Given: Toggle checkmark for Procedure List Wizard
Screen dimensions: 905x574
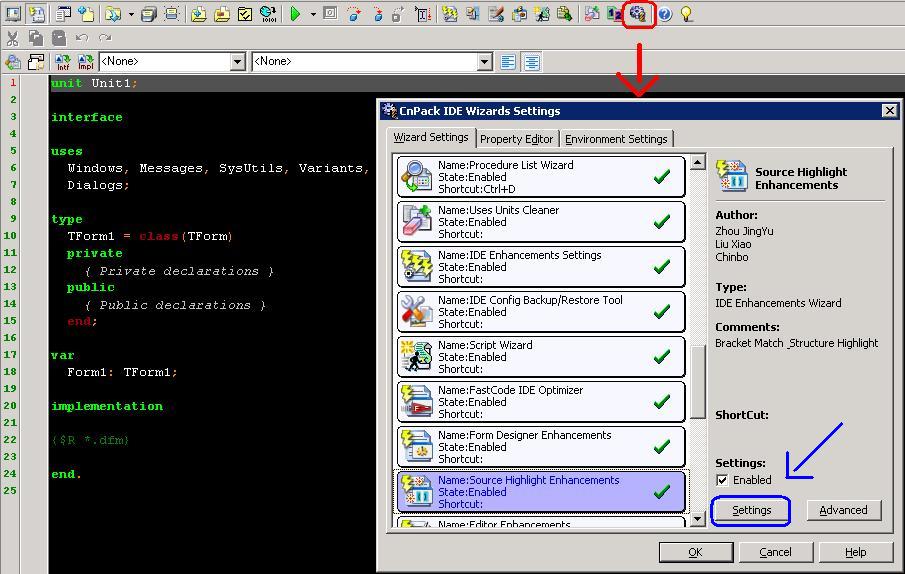Looking at the screenshot, I should (662, 177).
